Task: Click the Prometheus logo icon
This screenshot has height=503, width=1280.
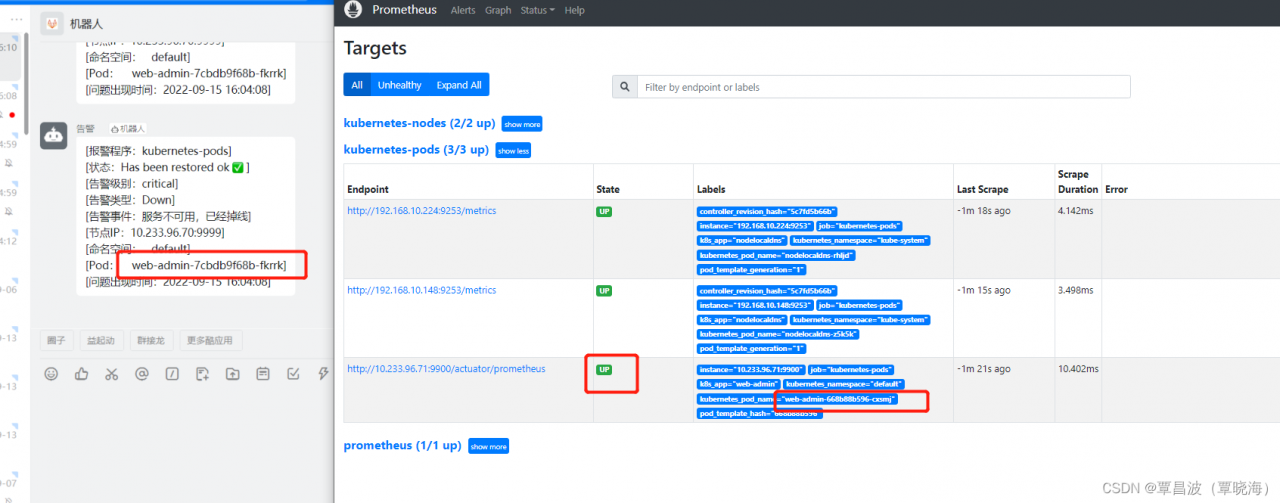Action: click(x=352, y=10)
